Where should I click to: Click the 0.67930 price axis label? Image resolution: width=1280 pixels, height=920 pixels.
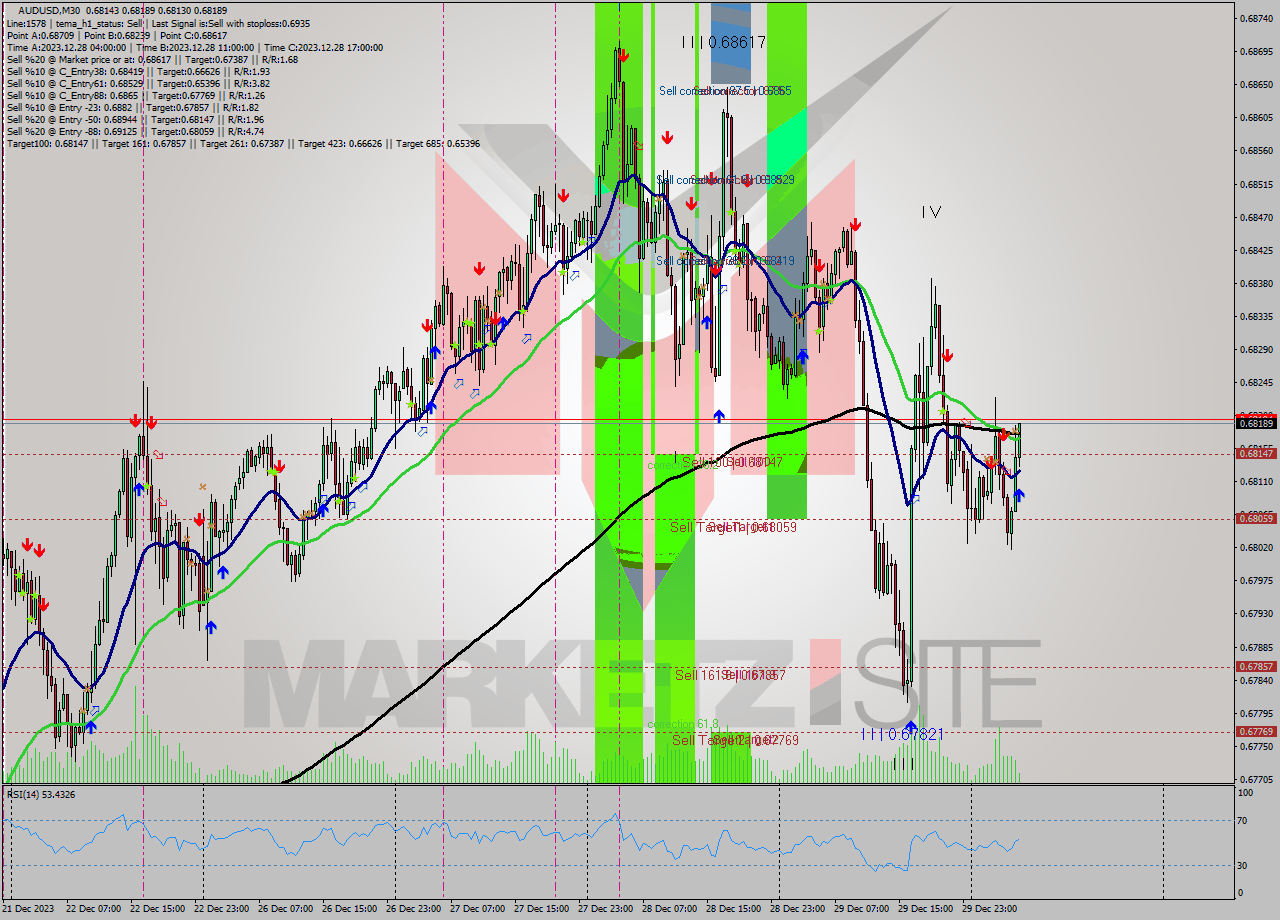tap(1256, 614)
